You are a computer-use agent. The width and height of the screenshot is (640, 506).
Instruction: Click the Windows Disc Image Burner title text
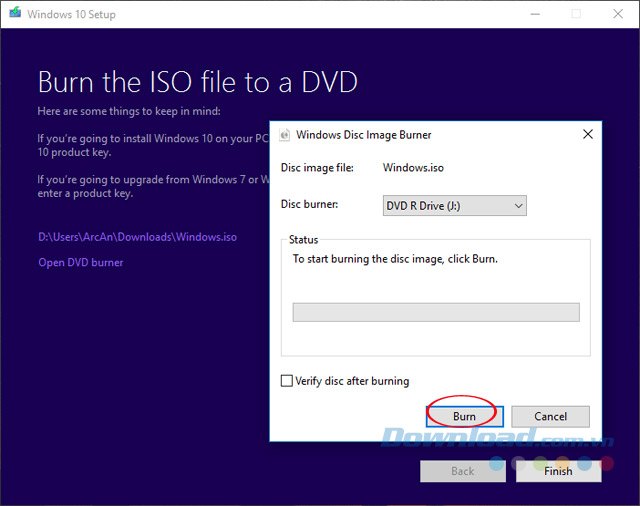[x=364, y=135]
